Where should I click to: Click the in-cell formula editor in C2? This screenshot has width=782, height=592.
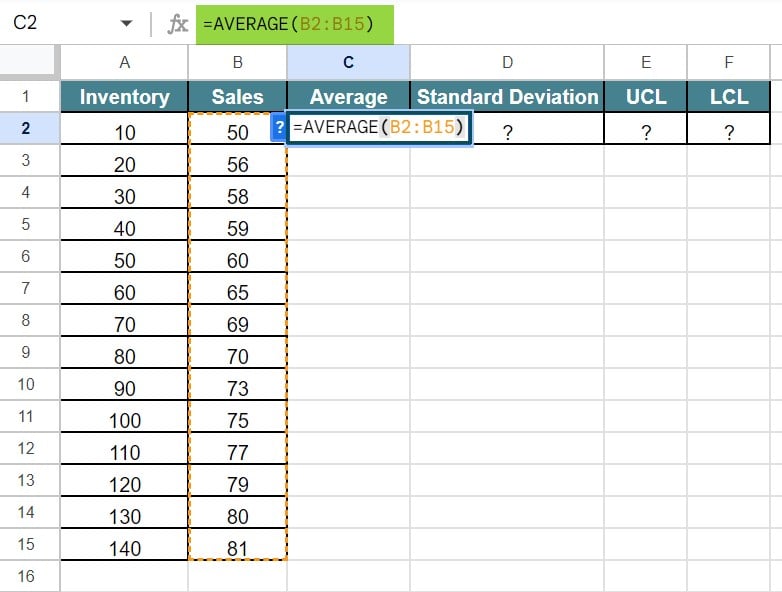379,128
